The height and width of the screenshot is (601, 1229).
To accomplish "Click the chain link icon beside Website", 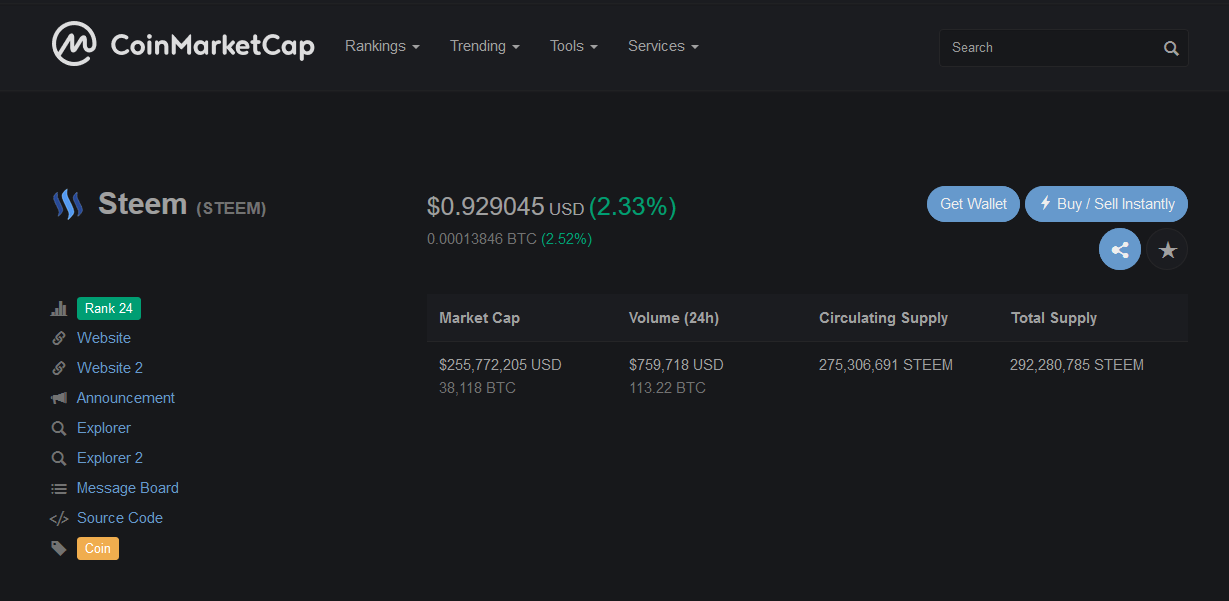I will [59, 338].
